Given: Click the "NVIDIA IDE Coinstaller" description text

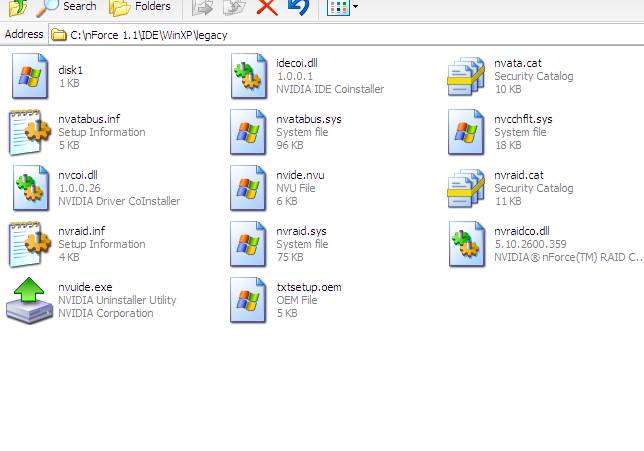Looking at the screenshot, I should [330, 89].
